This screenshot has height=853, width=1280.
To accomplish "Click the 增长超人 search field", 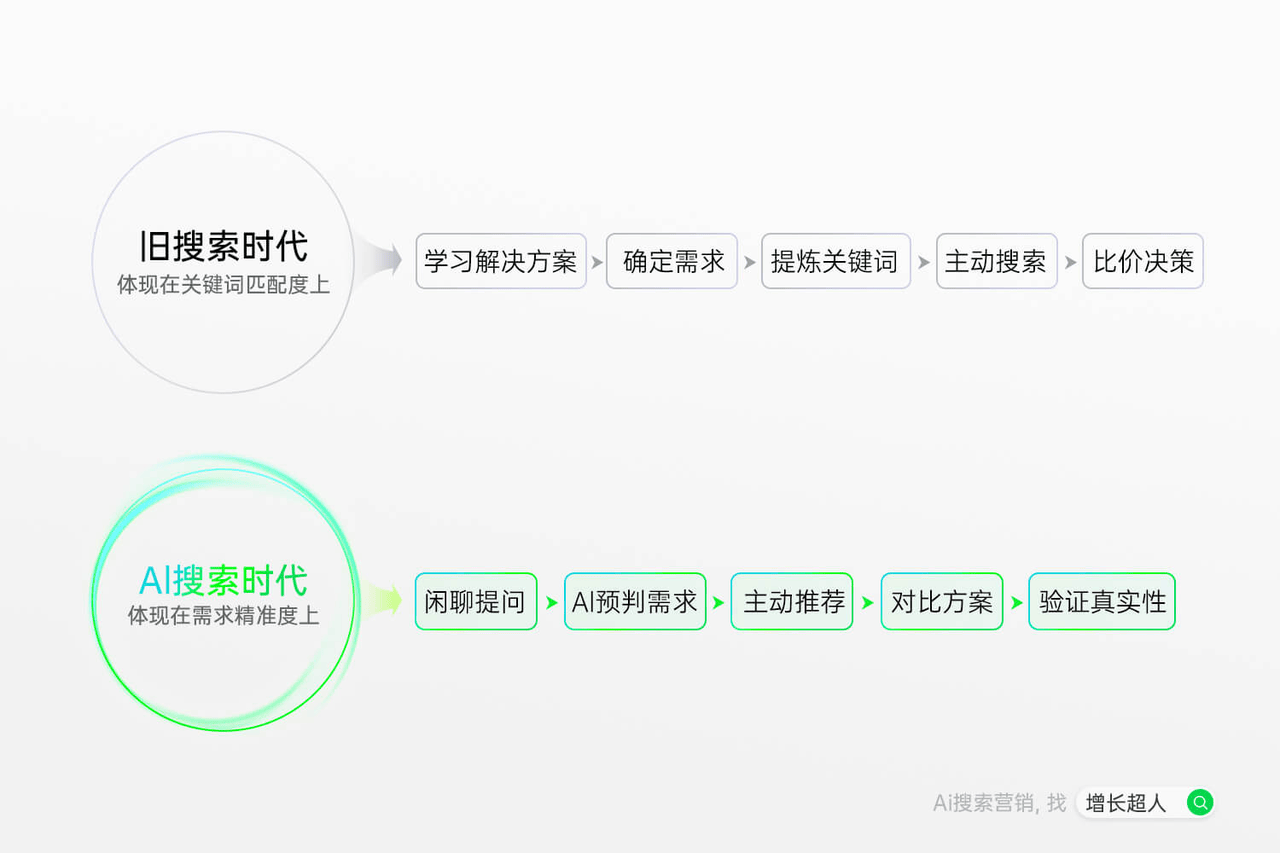I will pos(1145,802).
